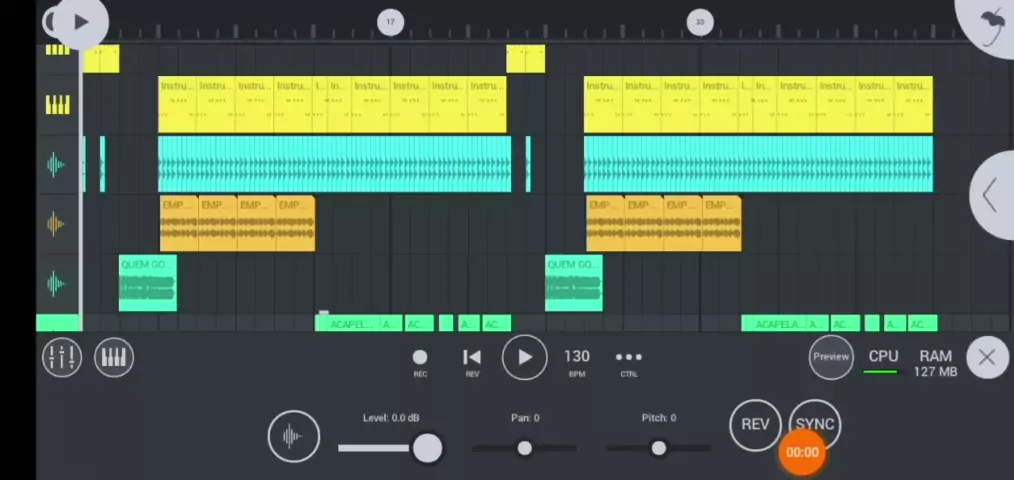The width and height of the screenshot is (1014, 480).
Task: Select the yellow piano track icon
Action: coord(57,105)
